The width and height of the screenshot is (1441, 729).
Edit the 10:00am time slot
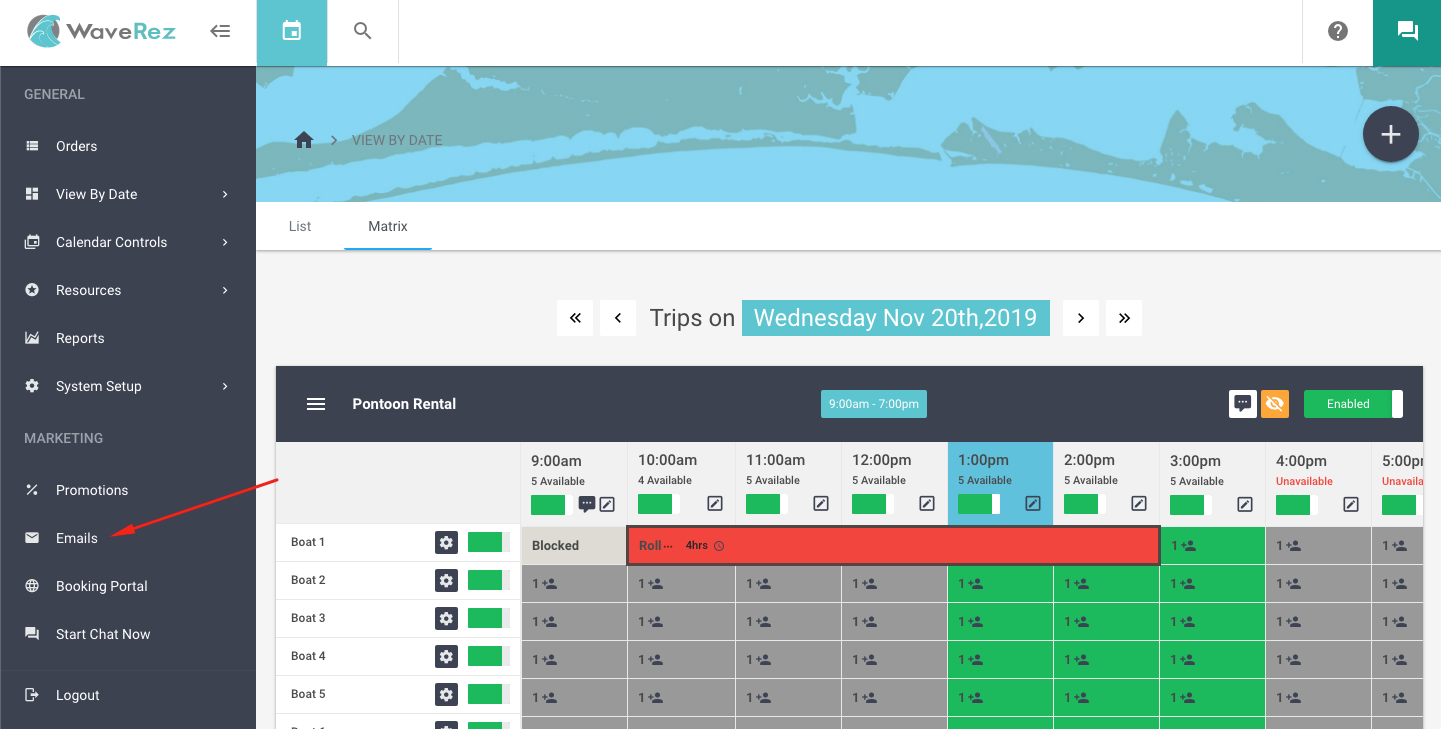[715, 504]
